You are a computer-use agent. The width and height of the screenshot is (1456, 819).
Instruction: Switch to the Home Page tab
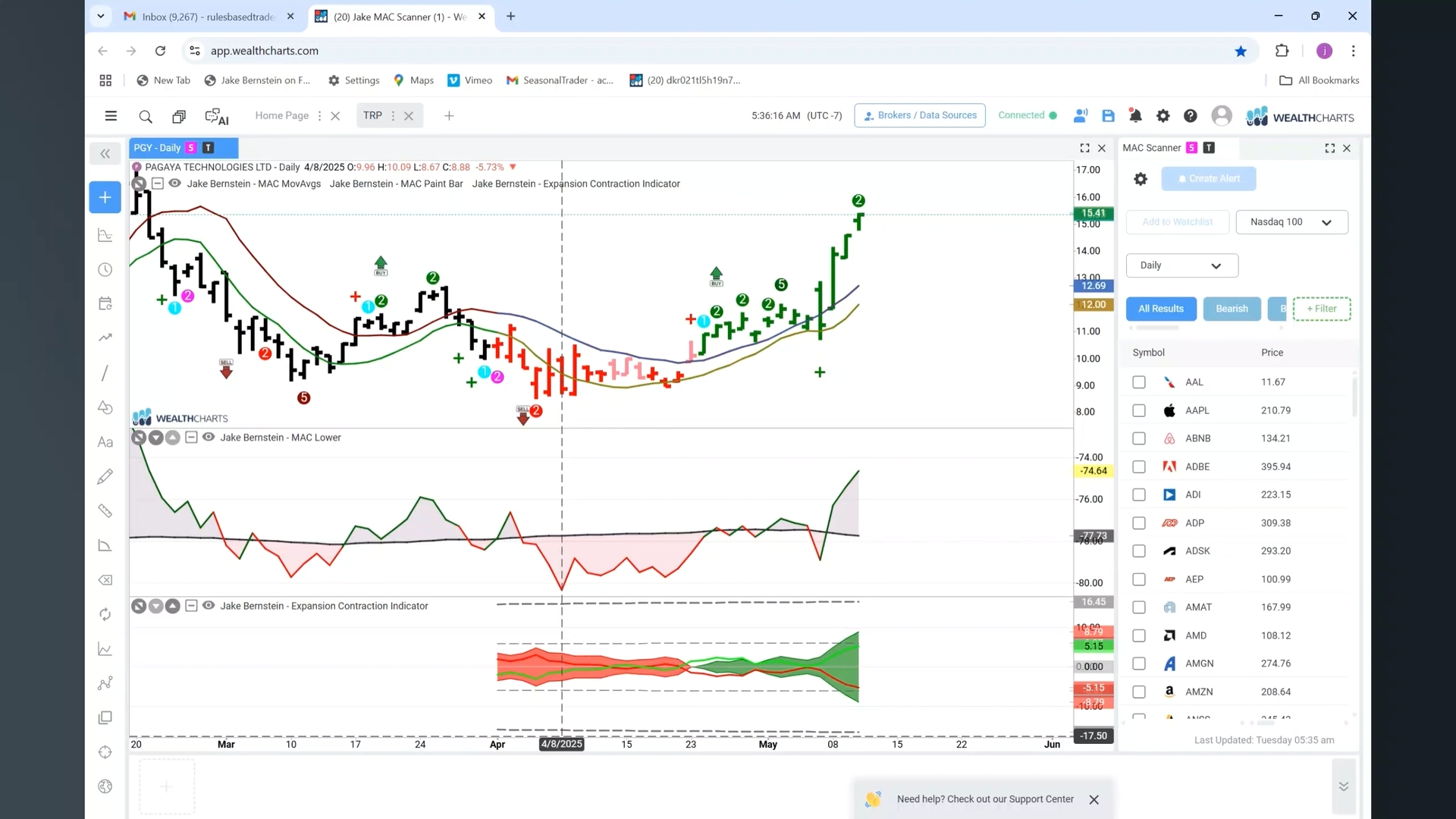tap(281, 116)
